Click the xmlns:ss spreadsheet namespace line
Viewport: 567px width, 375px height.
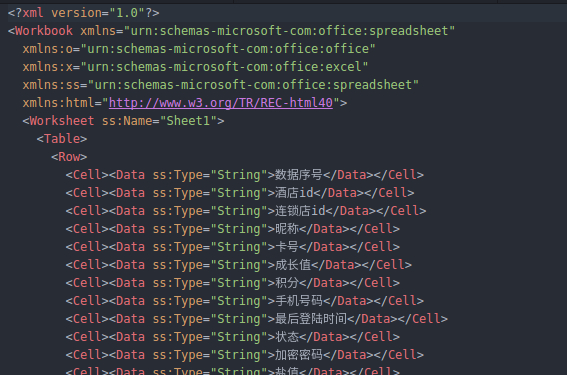pos(221,85)
